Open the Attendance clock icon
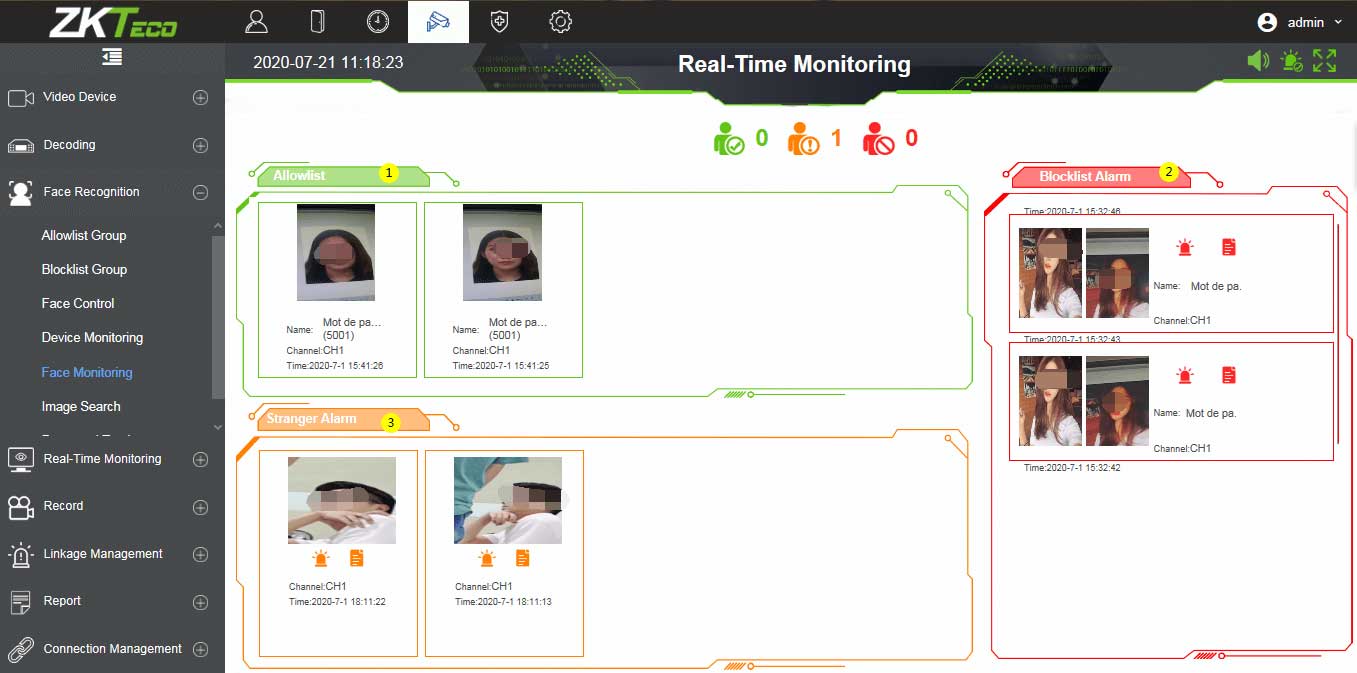This screenshot has width=1357, height=673. point(378,21)
